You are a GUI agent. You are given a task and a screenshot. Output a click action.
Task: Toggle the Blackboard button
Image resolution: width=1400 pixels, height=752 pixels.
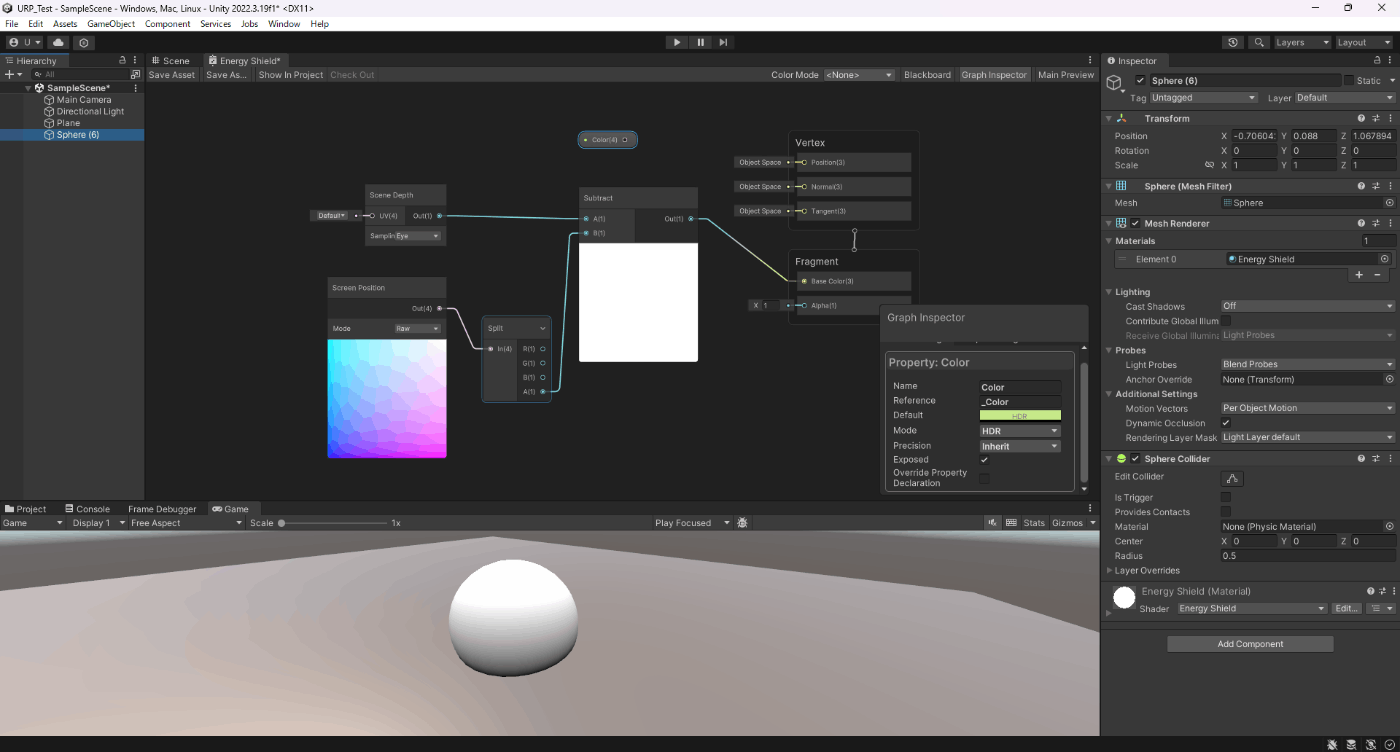[x=927, y=75]
